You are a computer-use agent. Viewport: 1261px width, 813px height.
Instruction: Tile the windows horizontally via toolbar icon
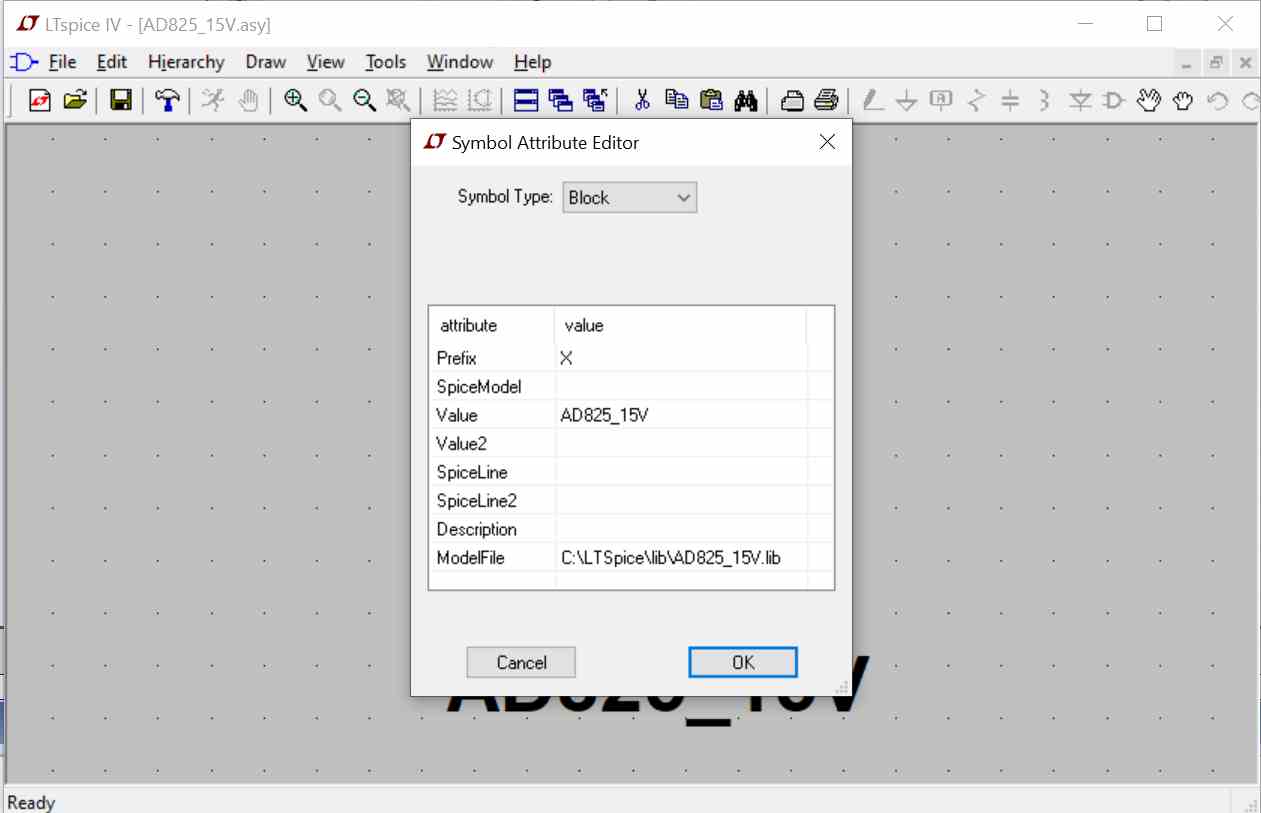(x=526, y=100)
